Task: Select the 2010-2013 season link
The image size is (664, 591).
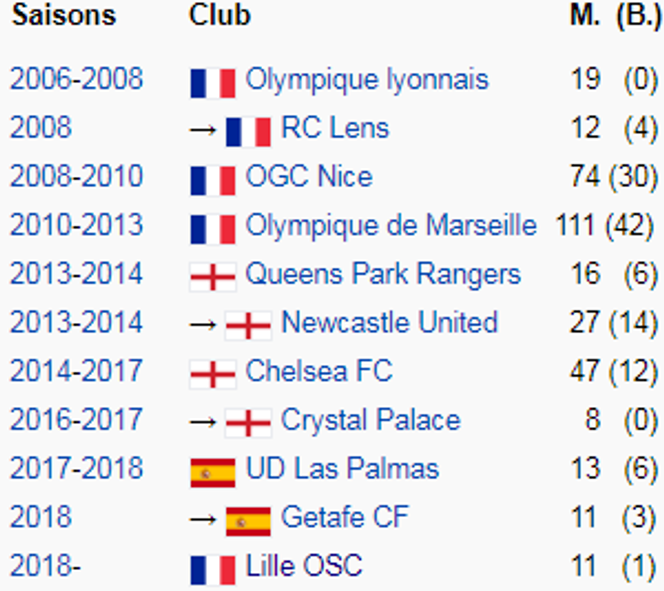Action: (x=77, y=225)
